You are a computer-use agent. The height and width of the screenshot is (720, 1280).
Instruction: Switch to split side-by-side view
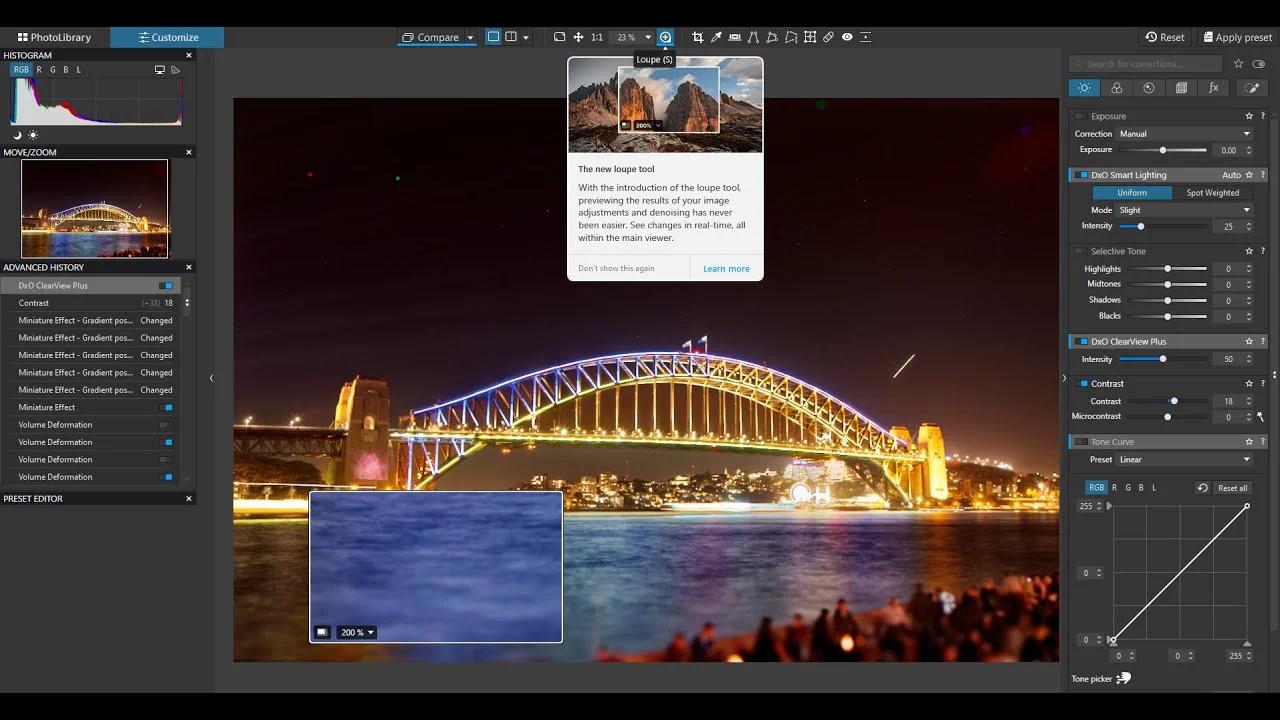511,37
